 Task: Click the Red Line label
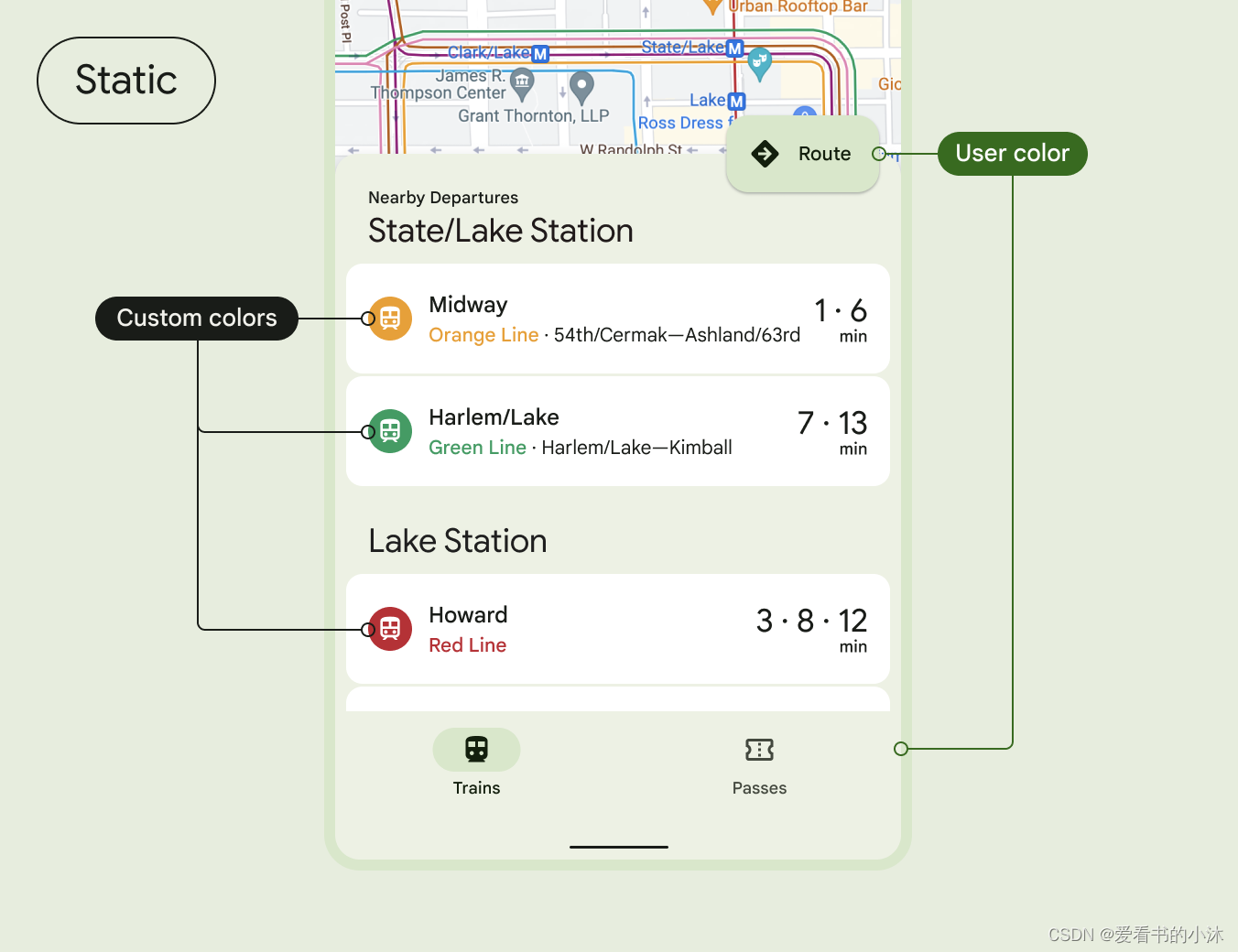coord(467,645)
